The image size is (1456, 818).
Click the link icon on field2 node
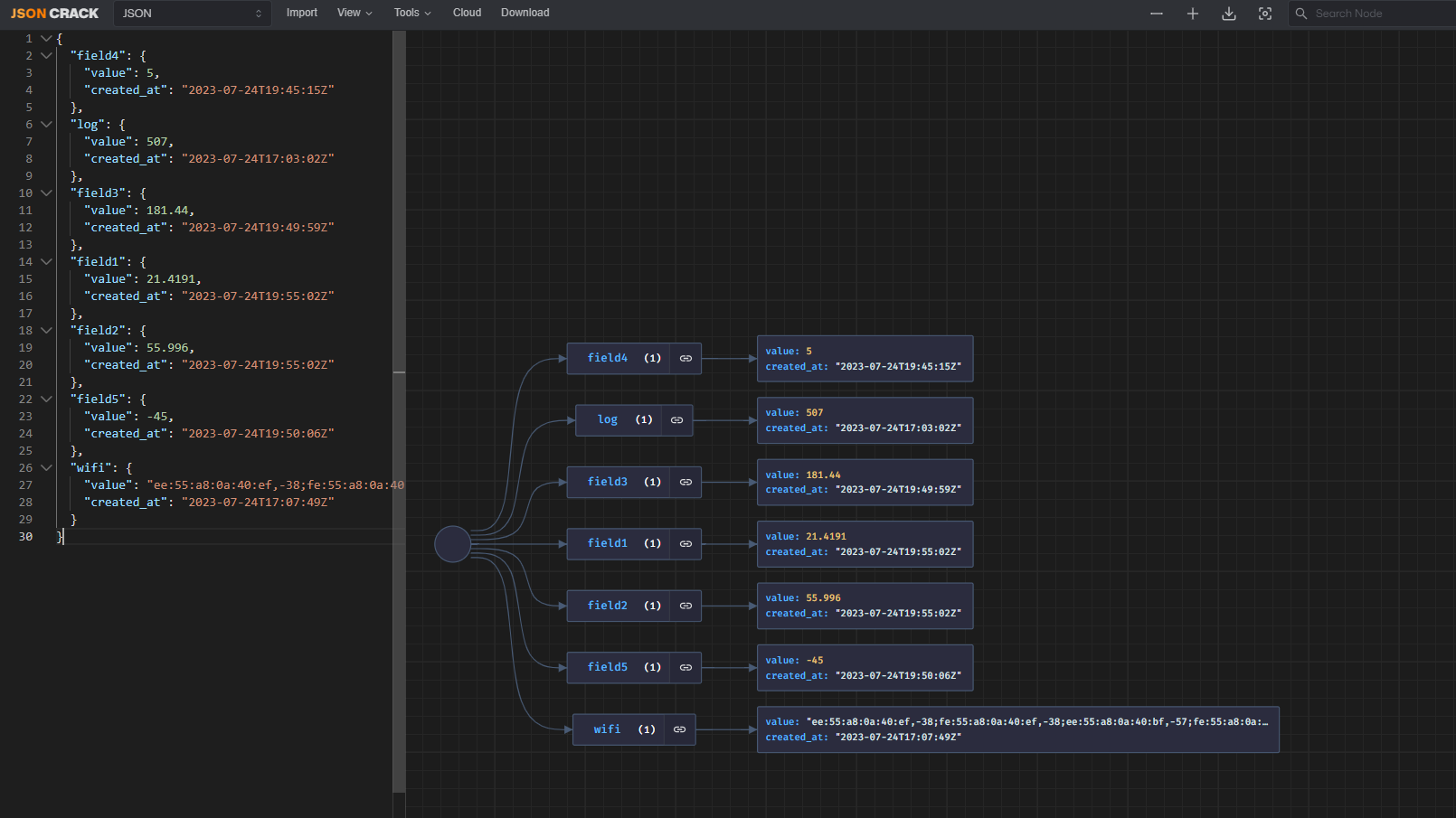pos(685,606)
